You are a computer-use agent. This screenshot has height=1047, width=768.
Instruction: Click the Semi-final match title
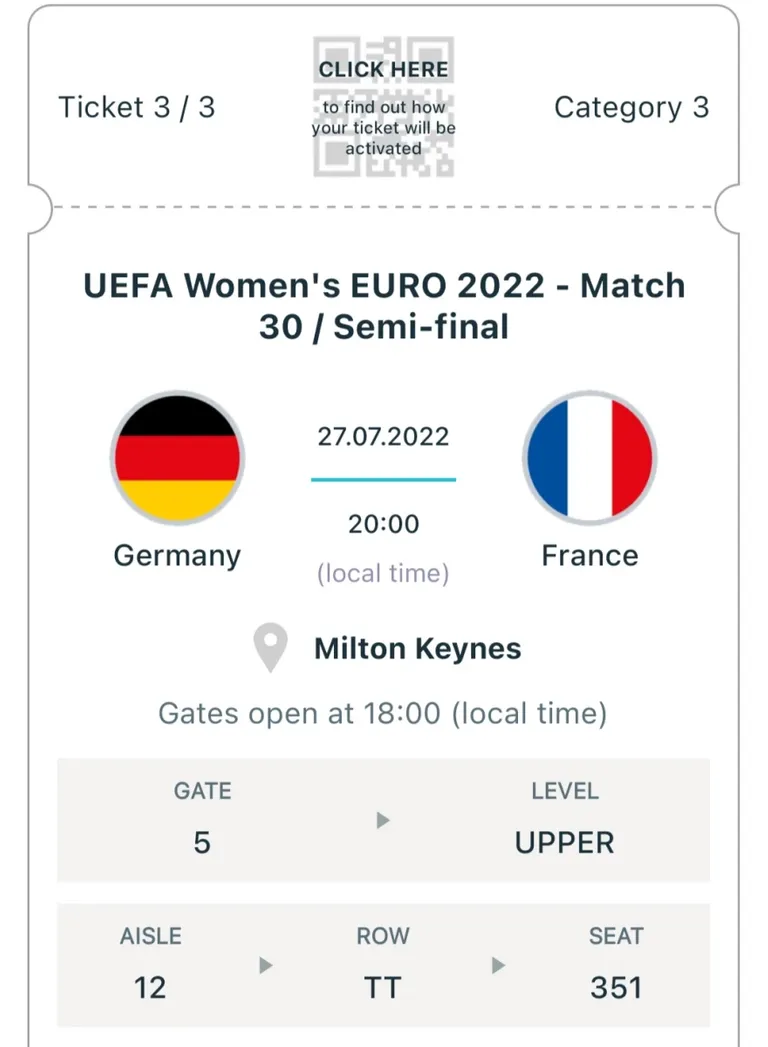pos(384,306)
